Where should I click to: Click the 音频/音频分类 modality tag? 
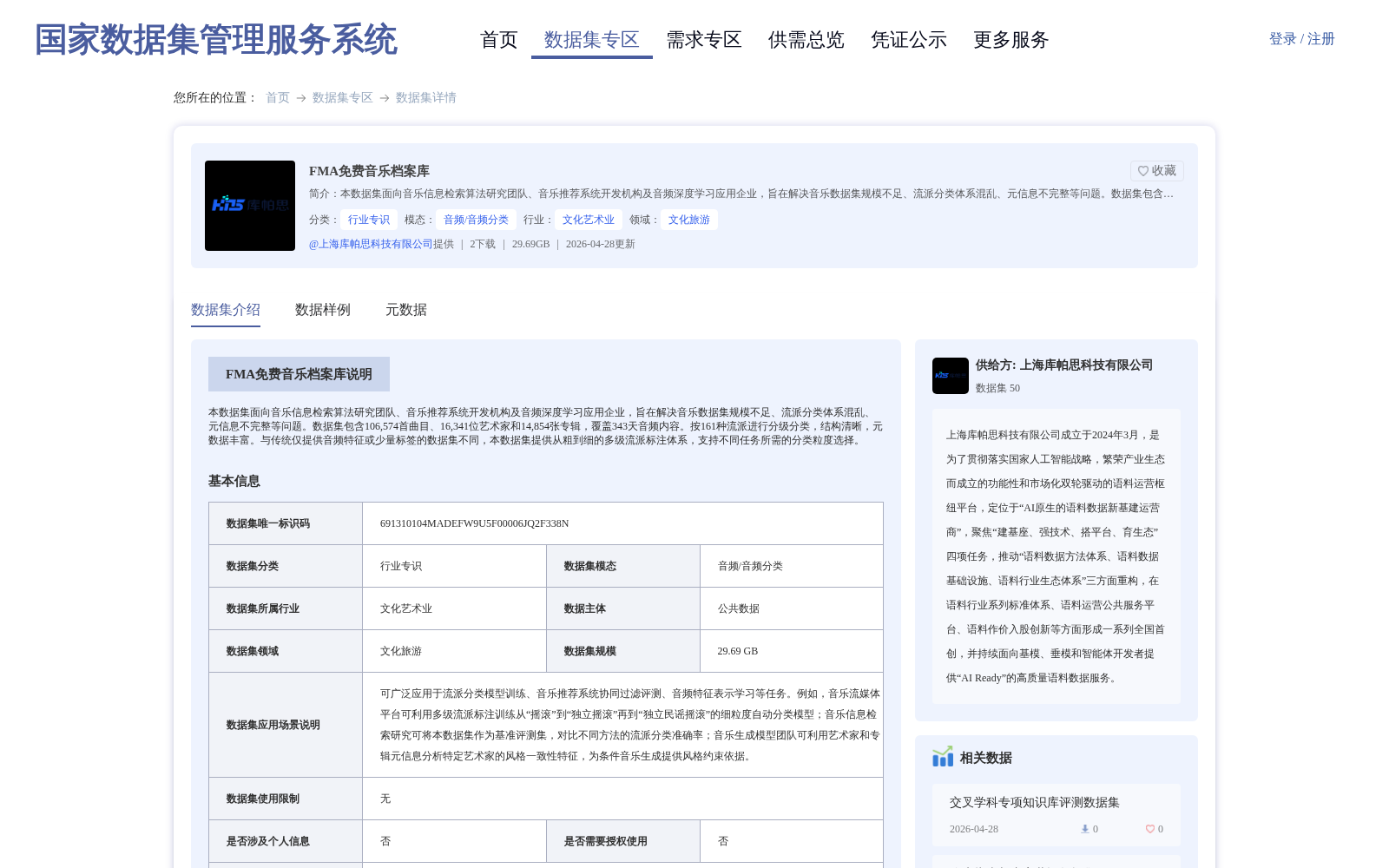click(477, 220)
